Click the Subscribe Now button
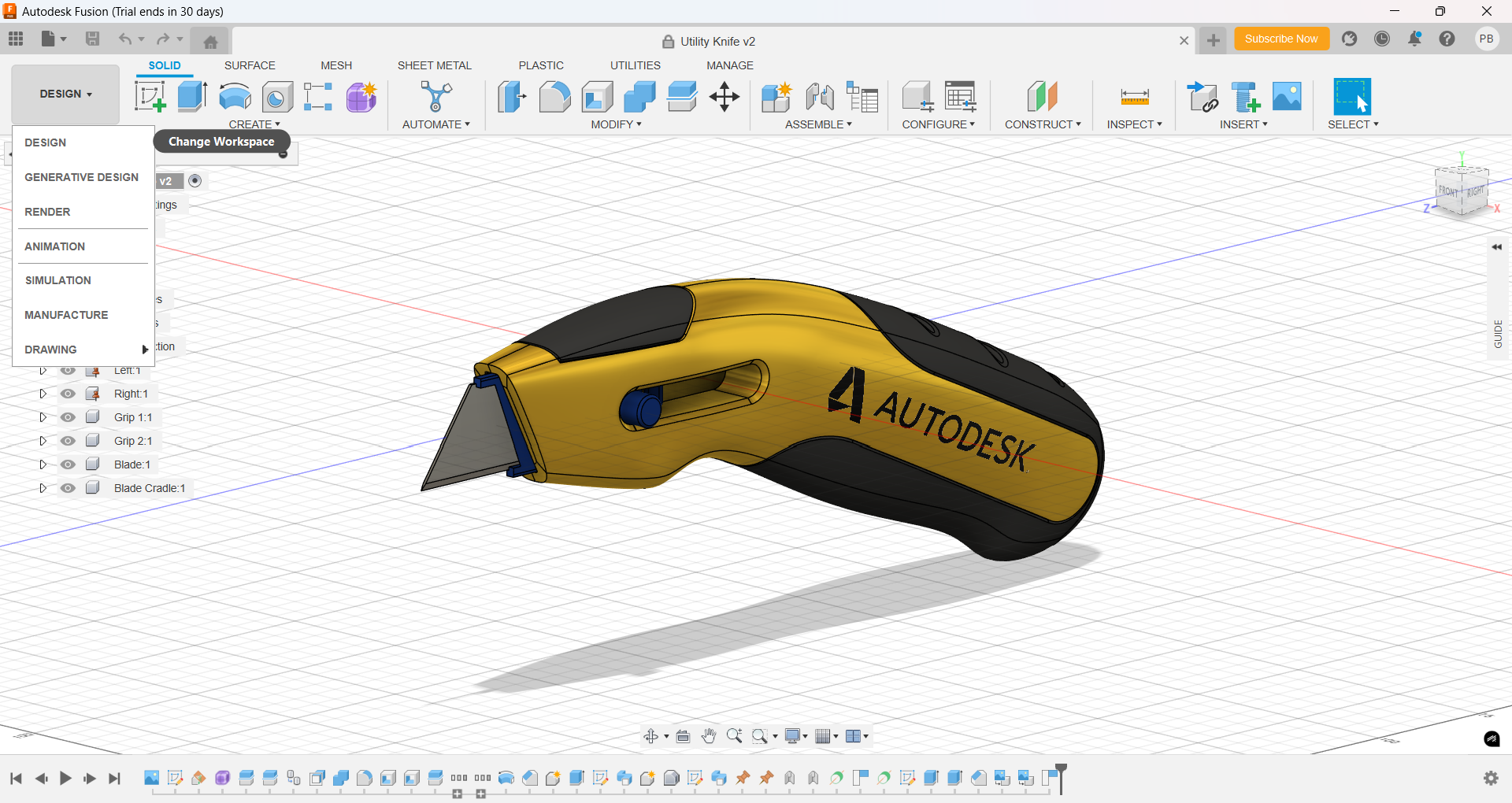 1281,39
